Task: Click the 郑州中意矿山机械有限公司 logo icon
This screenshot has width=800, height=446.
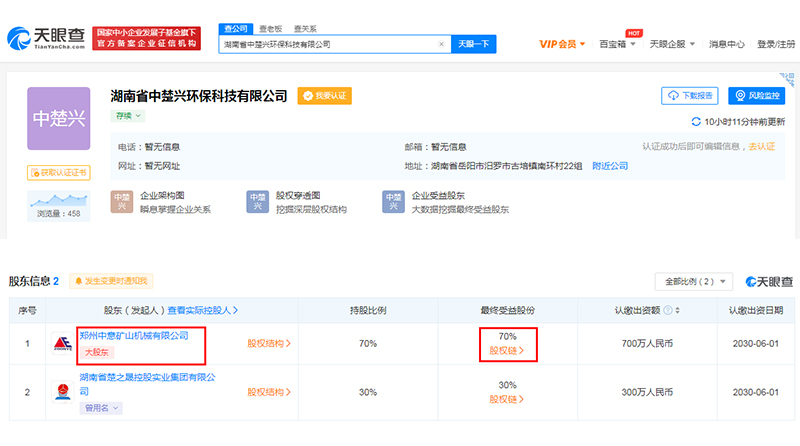Action: point(62,343)
